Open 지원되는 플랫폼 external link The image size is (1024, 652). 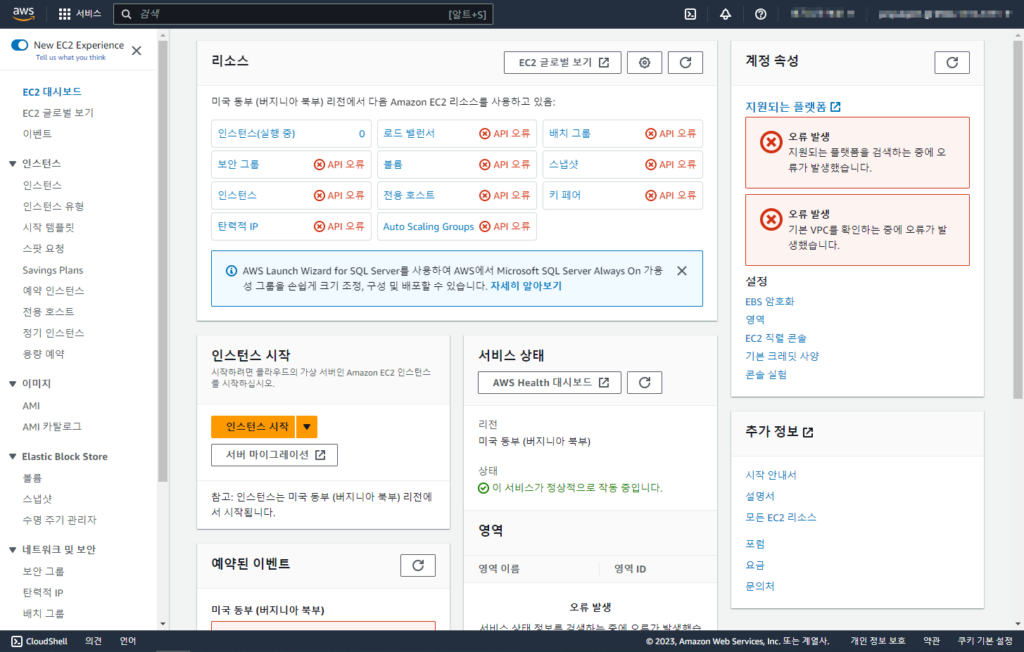pos(793,106)
